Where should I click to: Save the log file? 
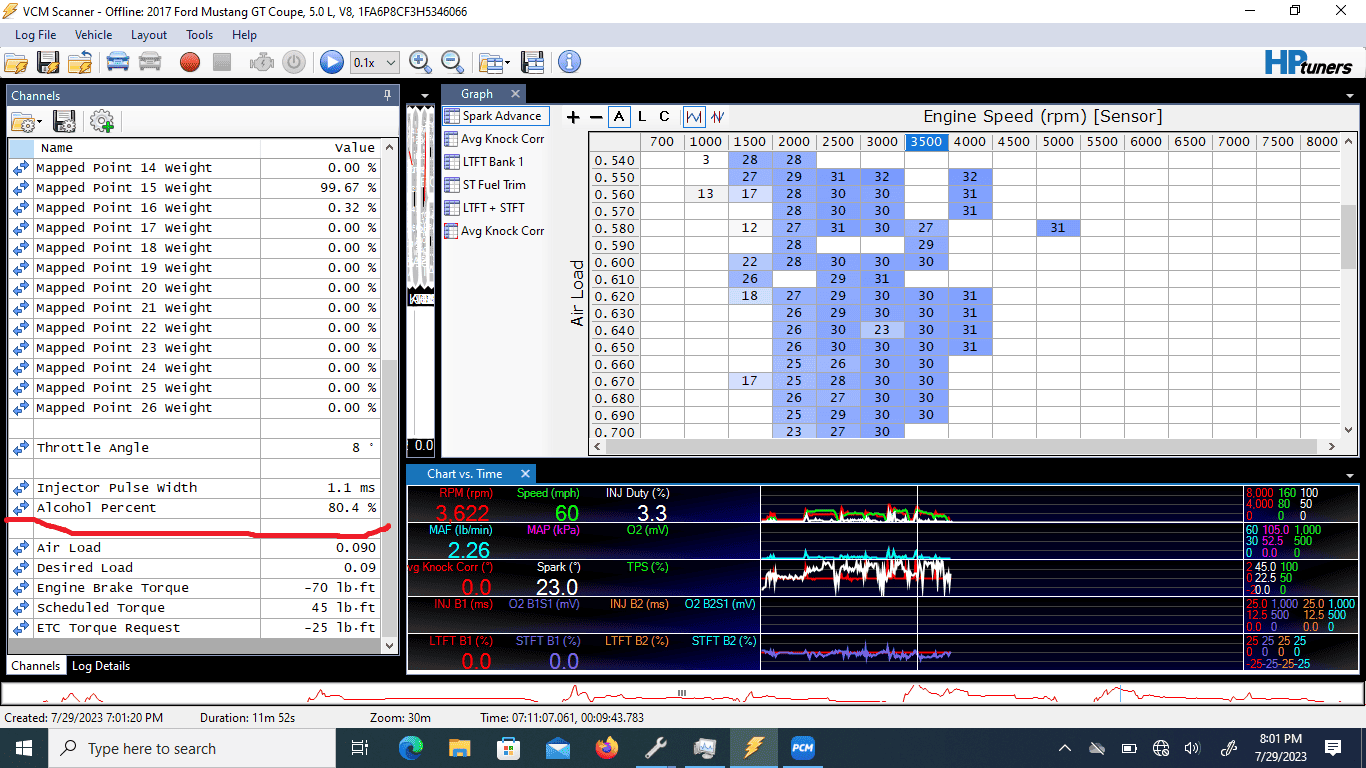(48, 62)
